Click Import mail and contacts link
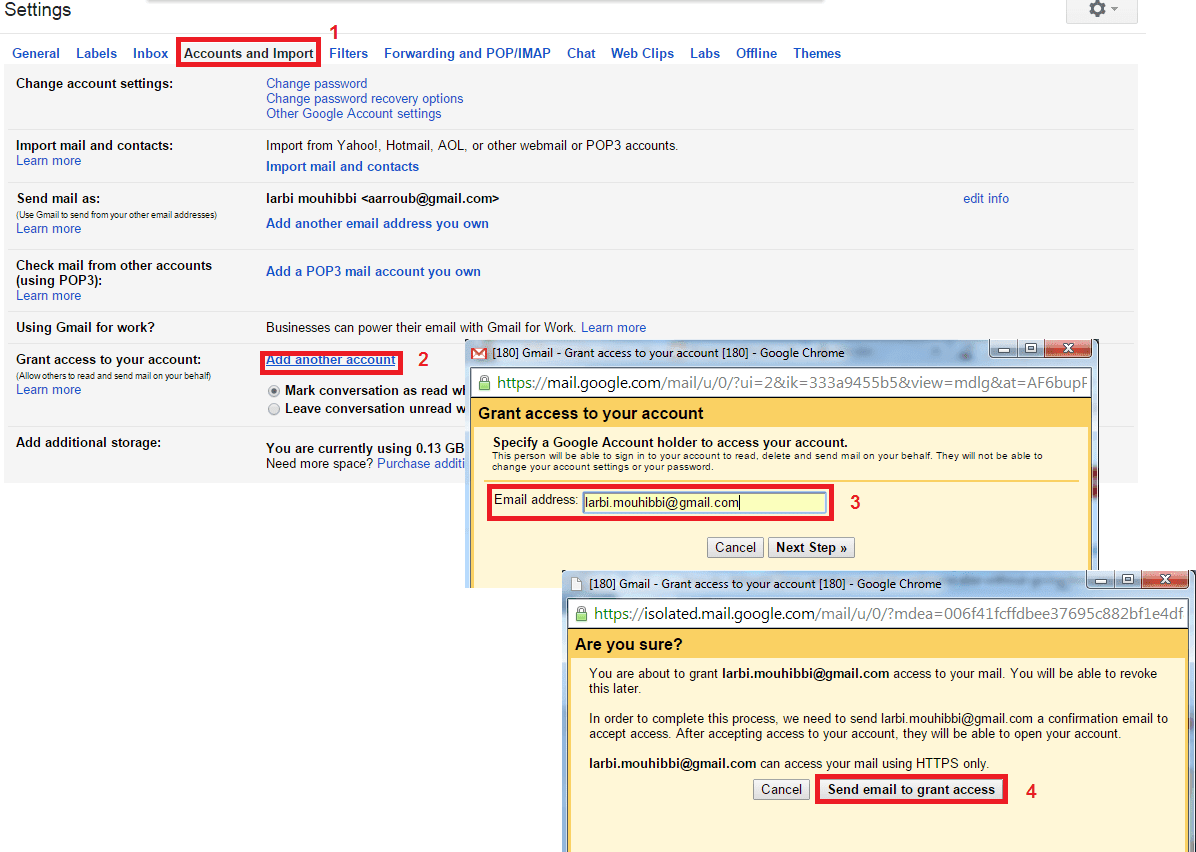 pyautogui.click(x=342, y=166)
